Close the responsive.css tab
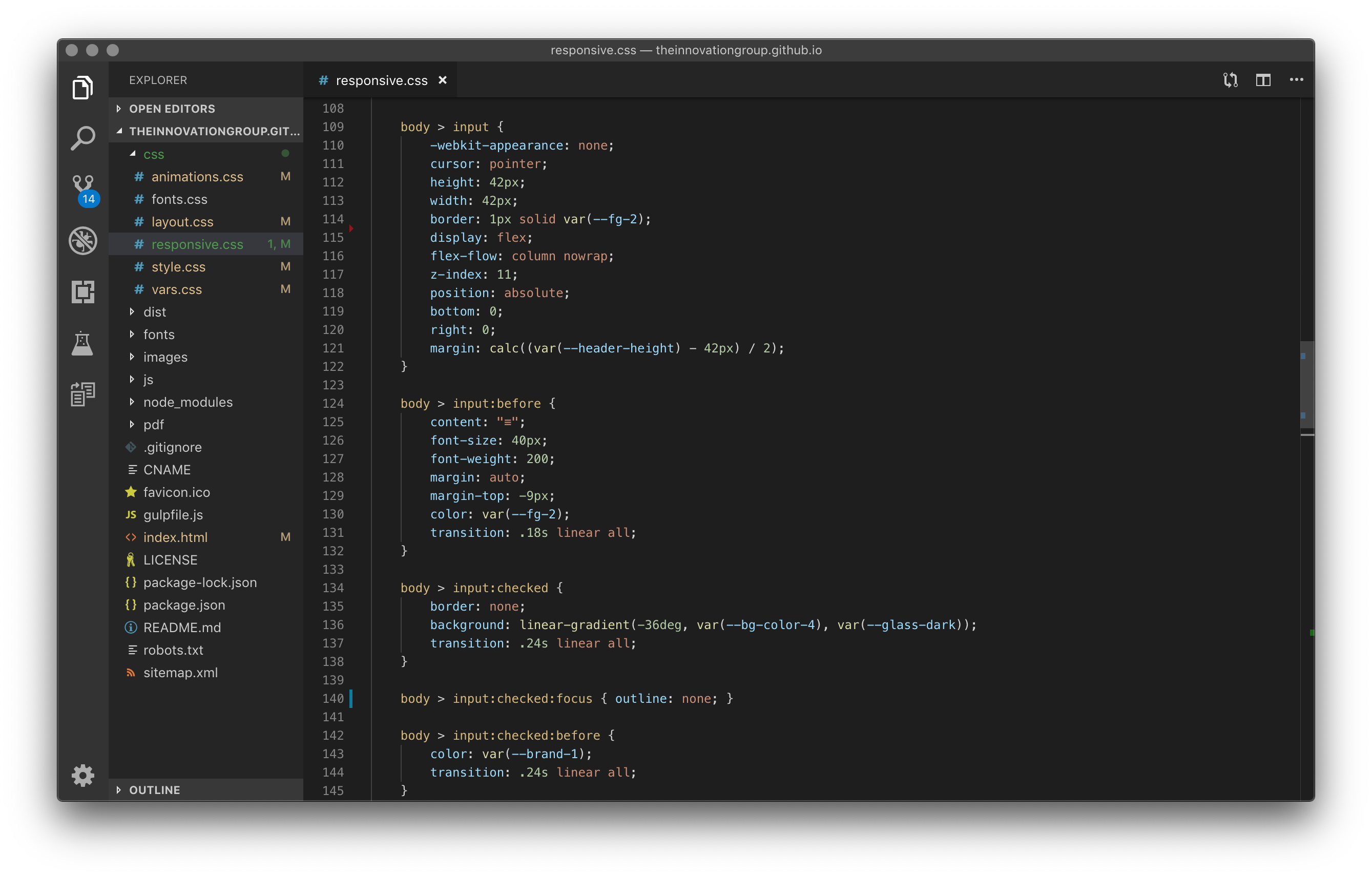1372x877 pixels. point(443,80)
